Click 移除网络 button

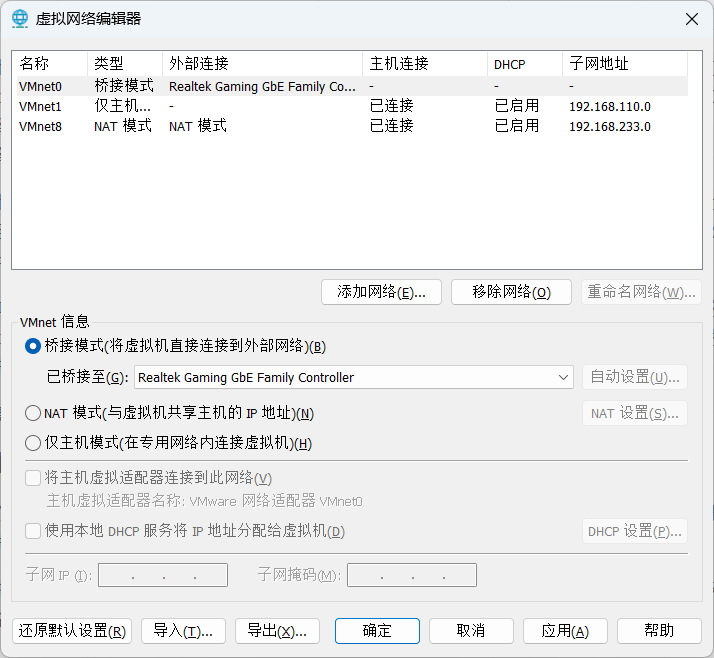point(511,292)
